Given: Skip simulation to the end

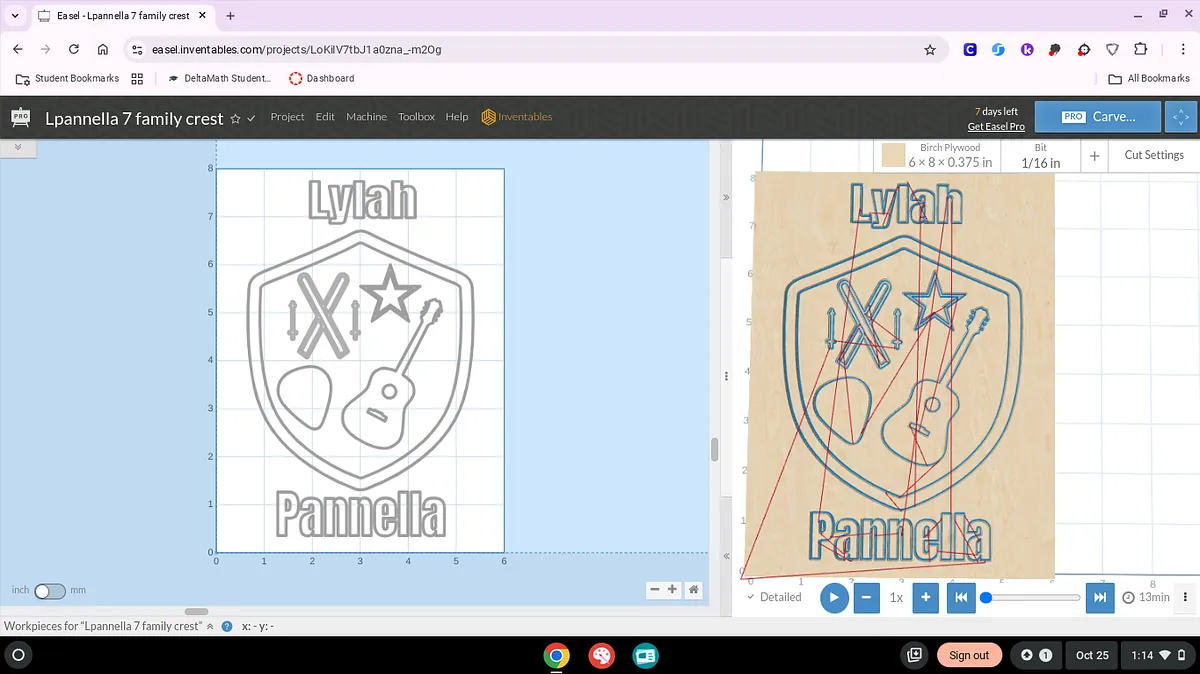Looking at the screenshot, I should (x=1099, y=597).
